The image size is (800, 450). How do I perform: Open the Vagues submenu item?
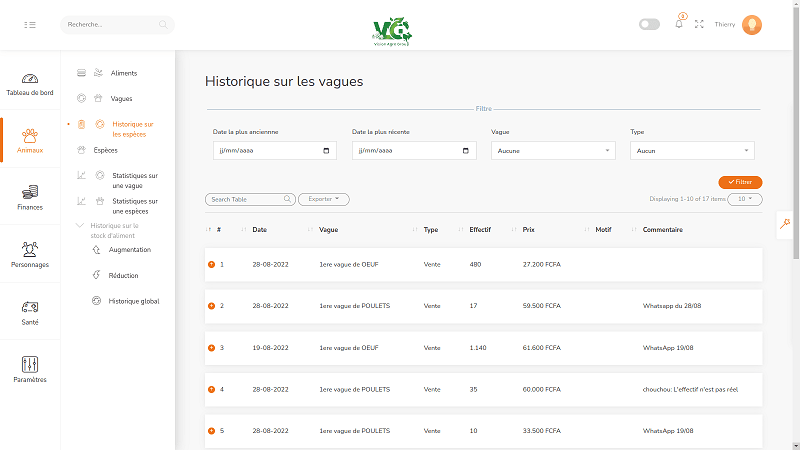[x=121, y=98]
